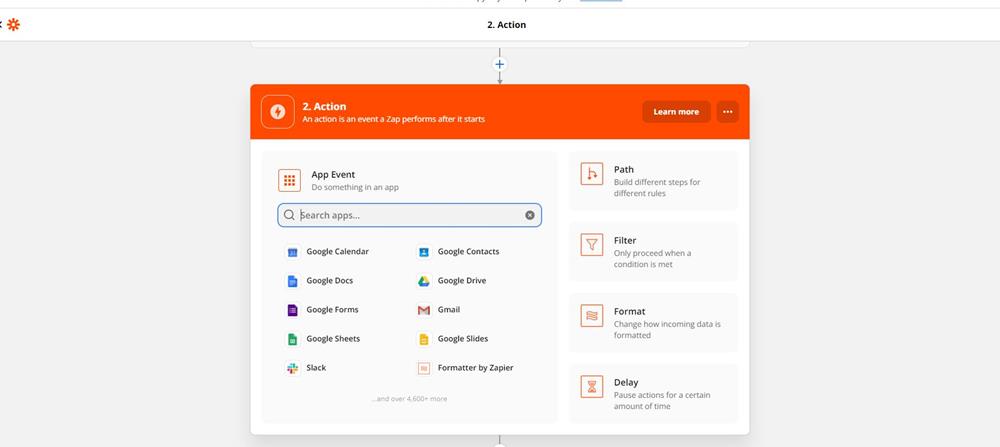Click the Filter funnel icon
1000x447 pixels.
[592, 245]
